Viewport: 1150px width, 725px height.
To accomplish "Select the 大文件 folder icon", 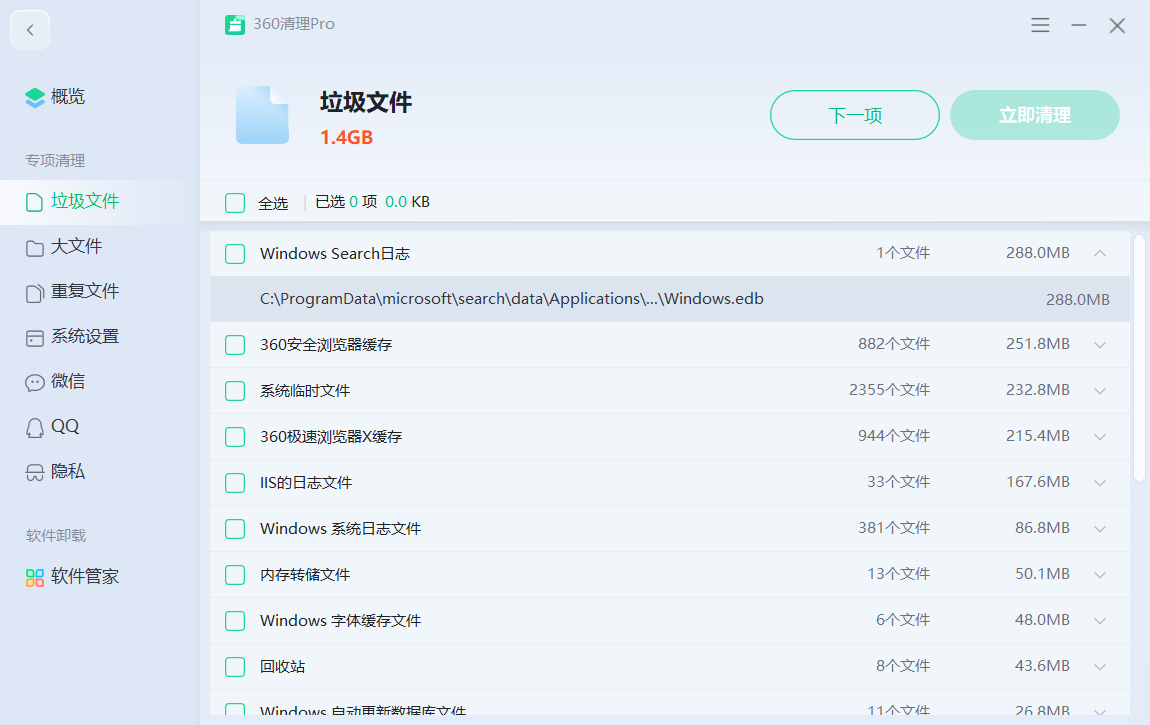I will pyautogui.click(x=35, y=247).
